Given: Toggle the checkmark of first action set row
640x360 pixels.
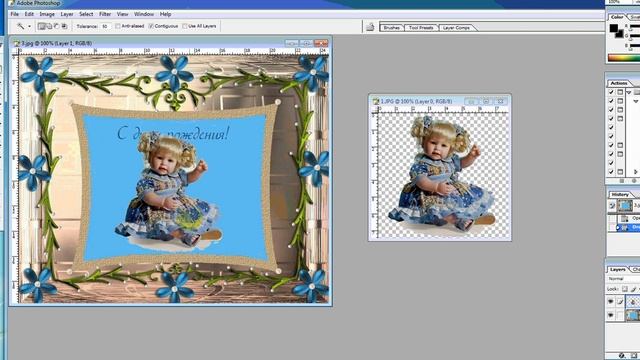Looking at the screenshot, I should click(611, 92).
